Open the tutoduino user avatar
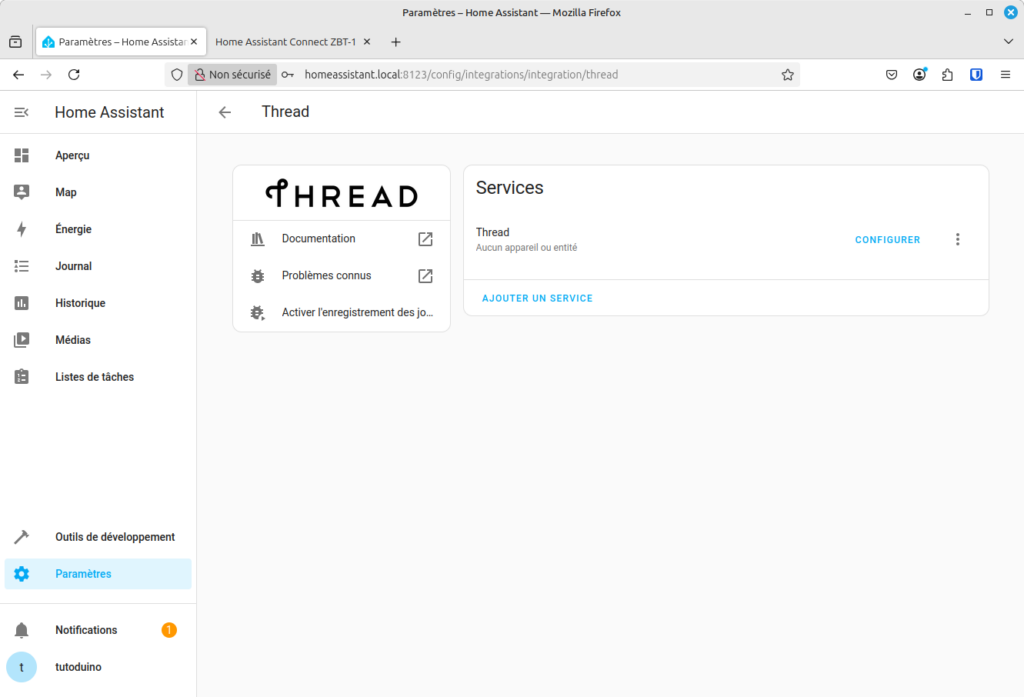This screenshot has width=1024, height=697. coord(22,667)
